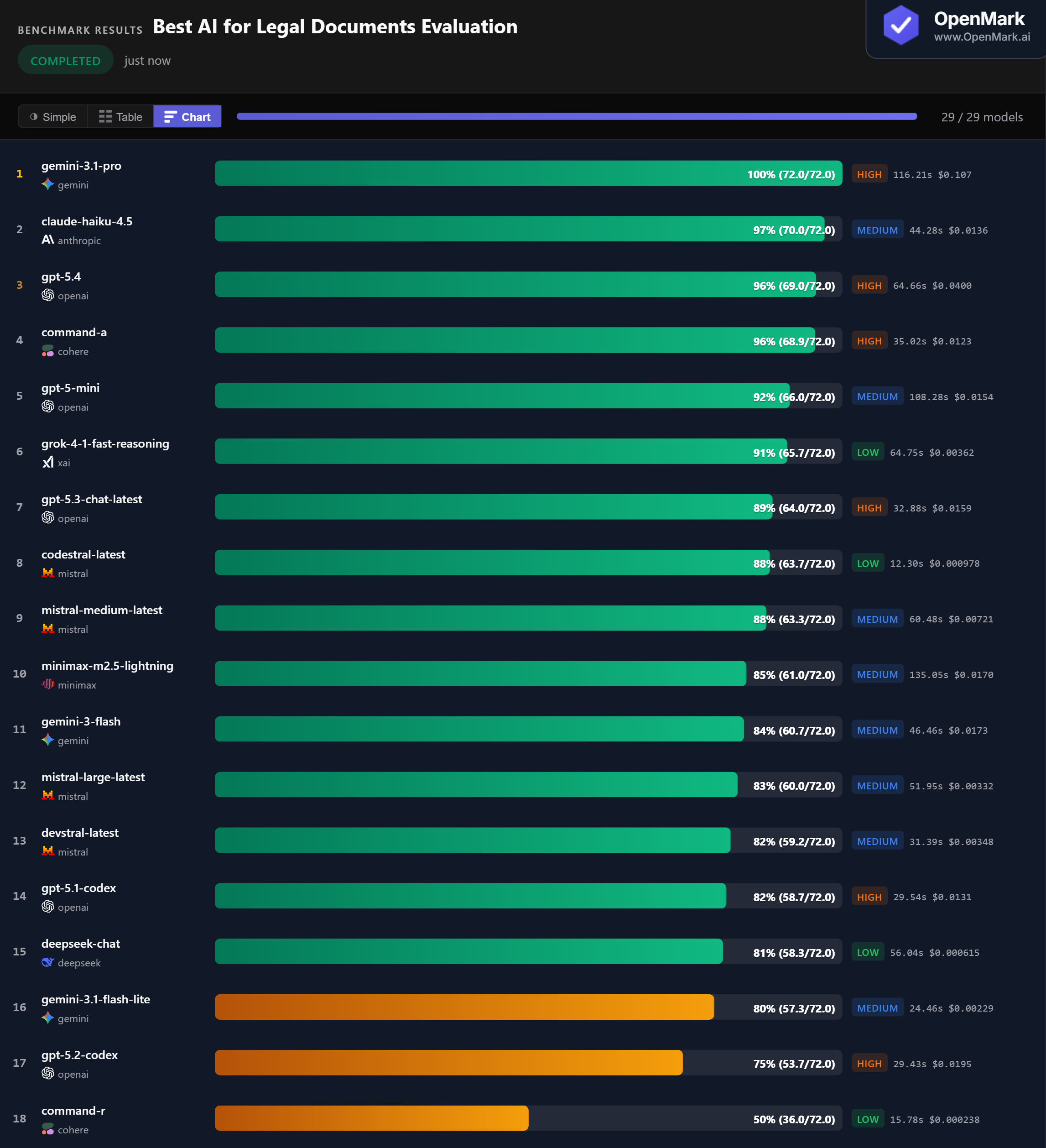Viewport: 1046px width, 1148px height.
Task: Toggle the MEDIUM badge next to gpt-5-mini
Action: pos(878,396)
